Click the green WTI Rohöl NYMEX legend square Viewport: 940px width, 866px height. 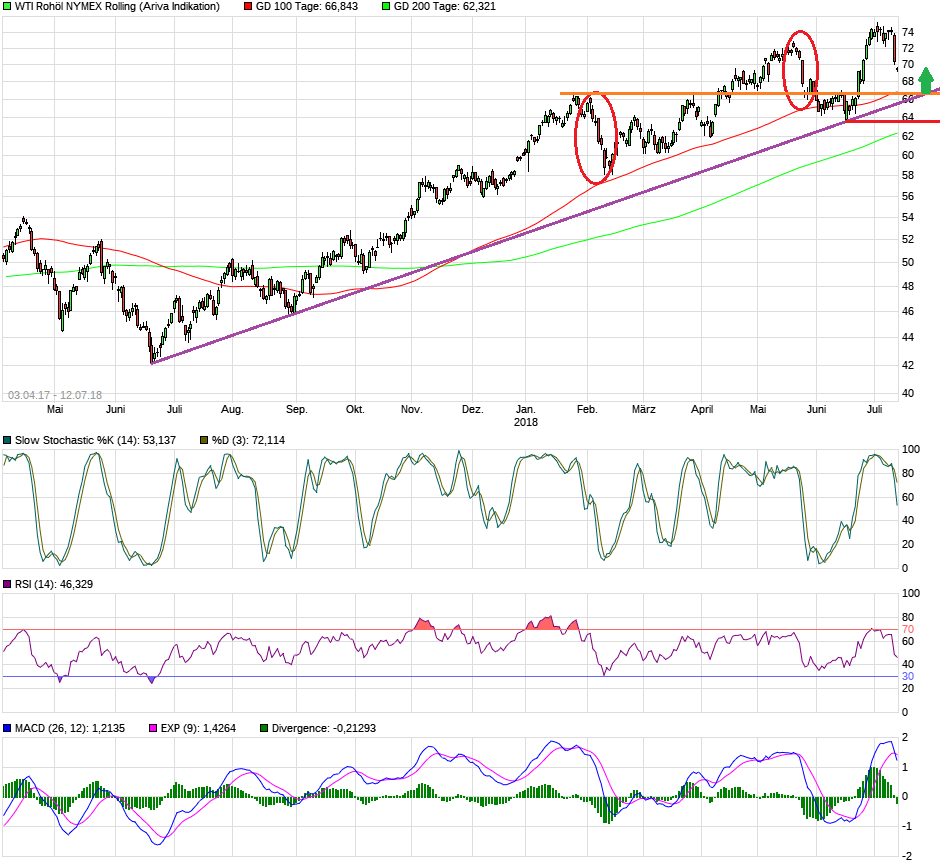click(7, 7)
